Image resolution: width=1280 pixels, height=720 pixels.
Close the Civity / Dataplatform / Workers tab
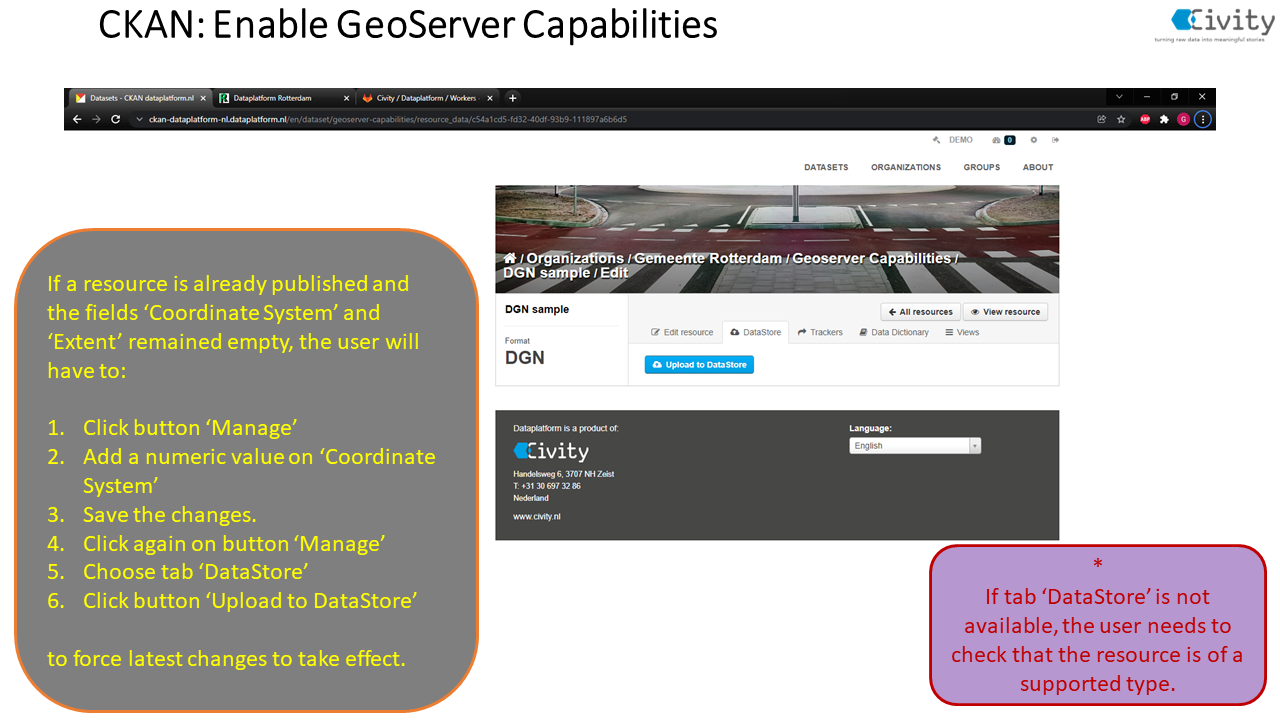point(490,98)
